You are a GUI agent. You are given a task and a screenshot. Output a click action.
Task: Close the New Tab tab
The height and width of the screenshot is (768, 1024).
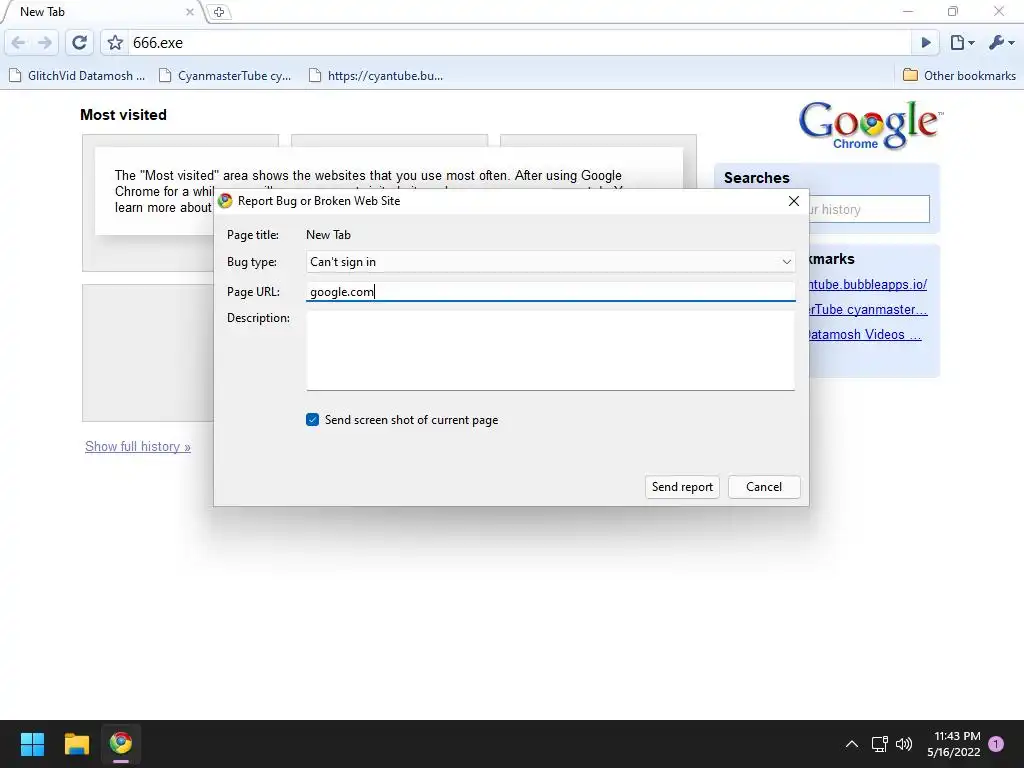pyautogui.click(x=189, y=12)
